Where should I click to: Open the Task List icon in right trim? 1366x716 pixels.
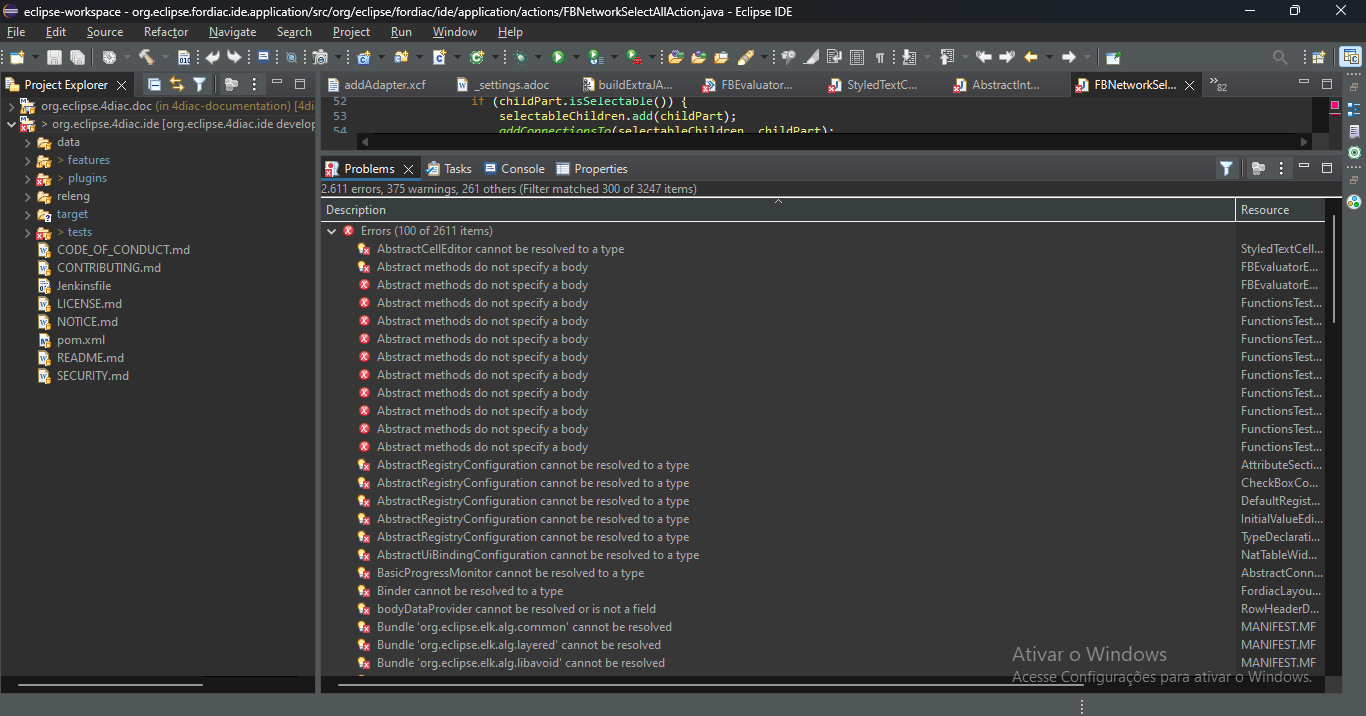[x=1354, y=131]
